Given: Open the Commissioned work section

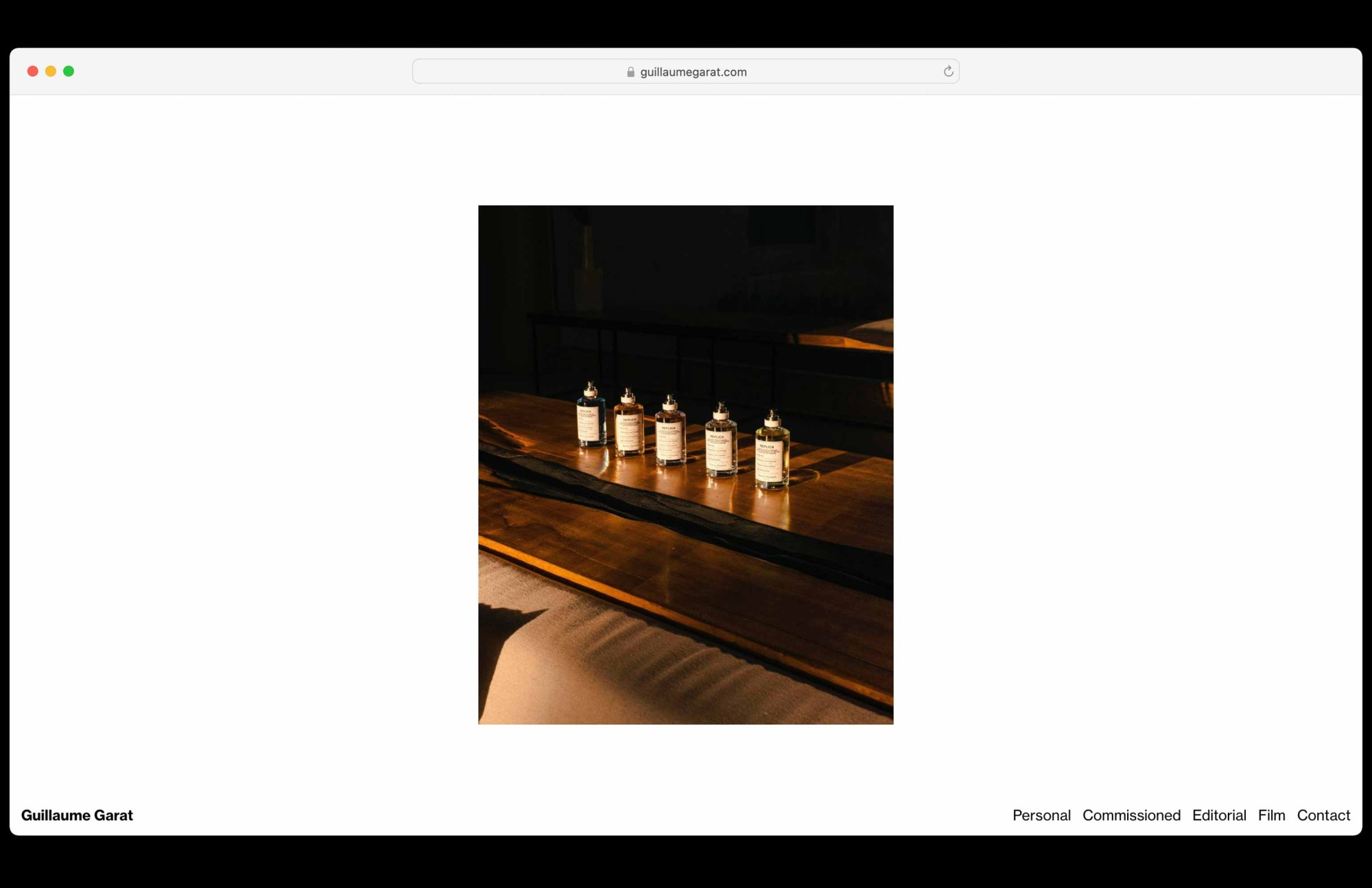Looking at the screenshot, I should 1131,815.
